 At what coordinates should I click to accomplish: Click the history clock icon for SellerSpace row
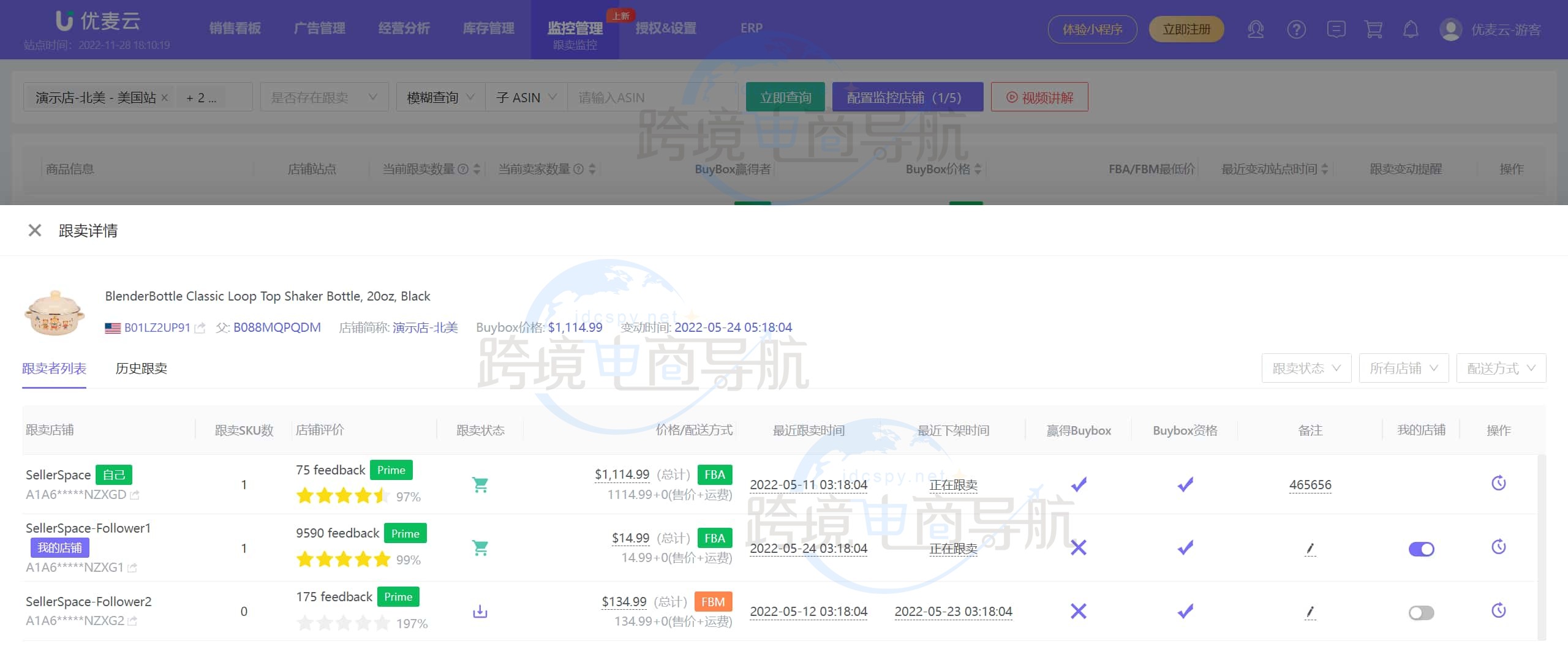tap(1498, 484)
